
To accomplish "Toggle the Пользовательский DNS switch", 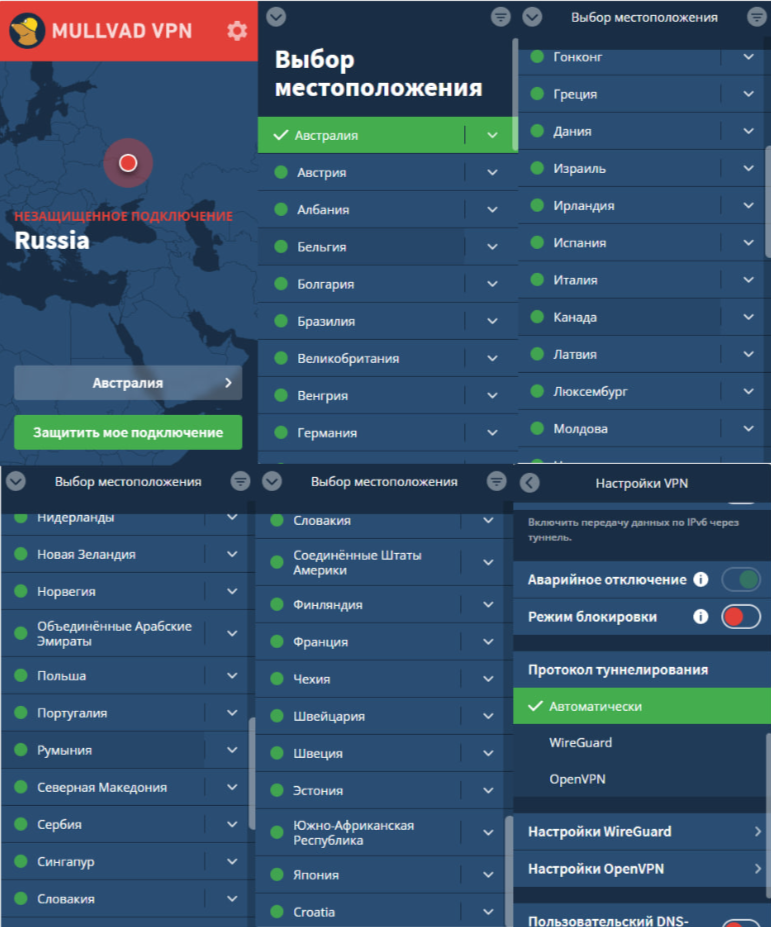I will (741, 922).
